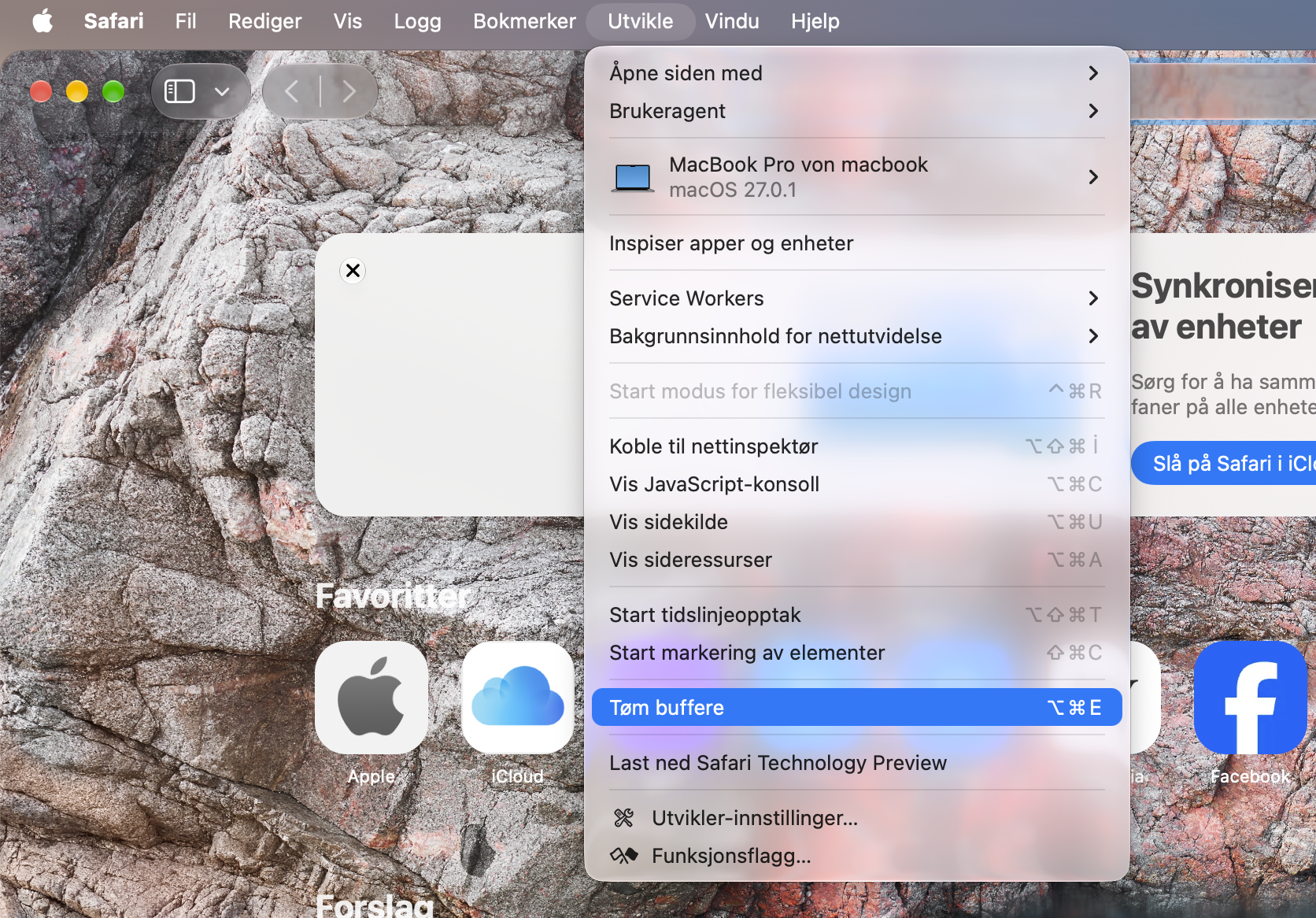Open Funksjonsflagg from the menu
1316x918 pixels.
(x=857, y=856)
